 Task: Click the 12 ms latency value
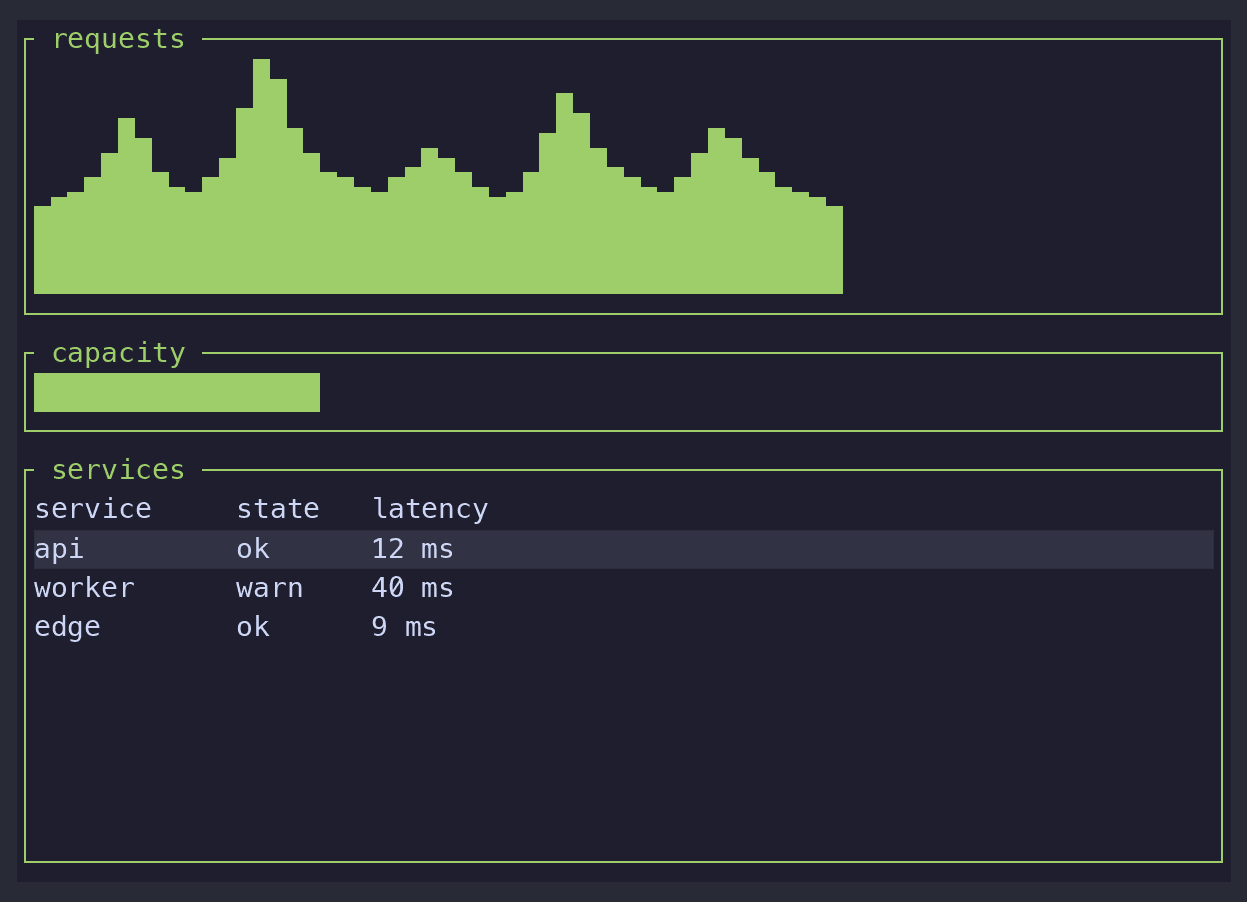(x=413, y=549)
